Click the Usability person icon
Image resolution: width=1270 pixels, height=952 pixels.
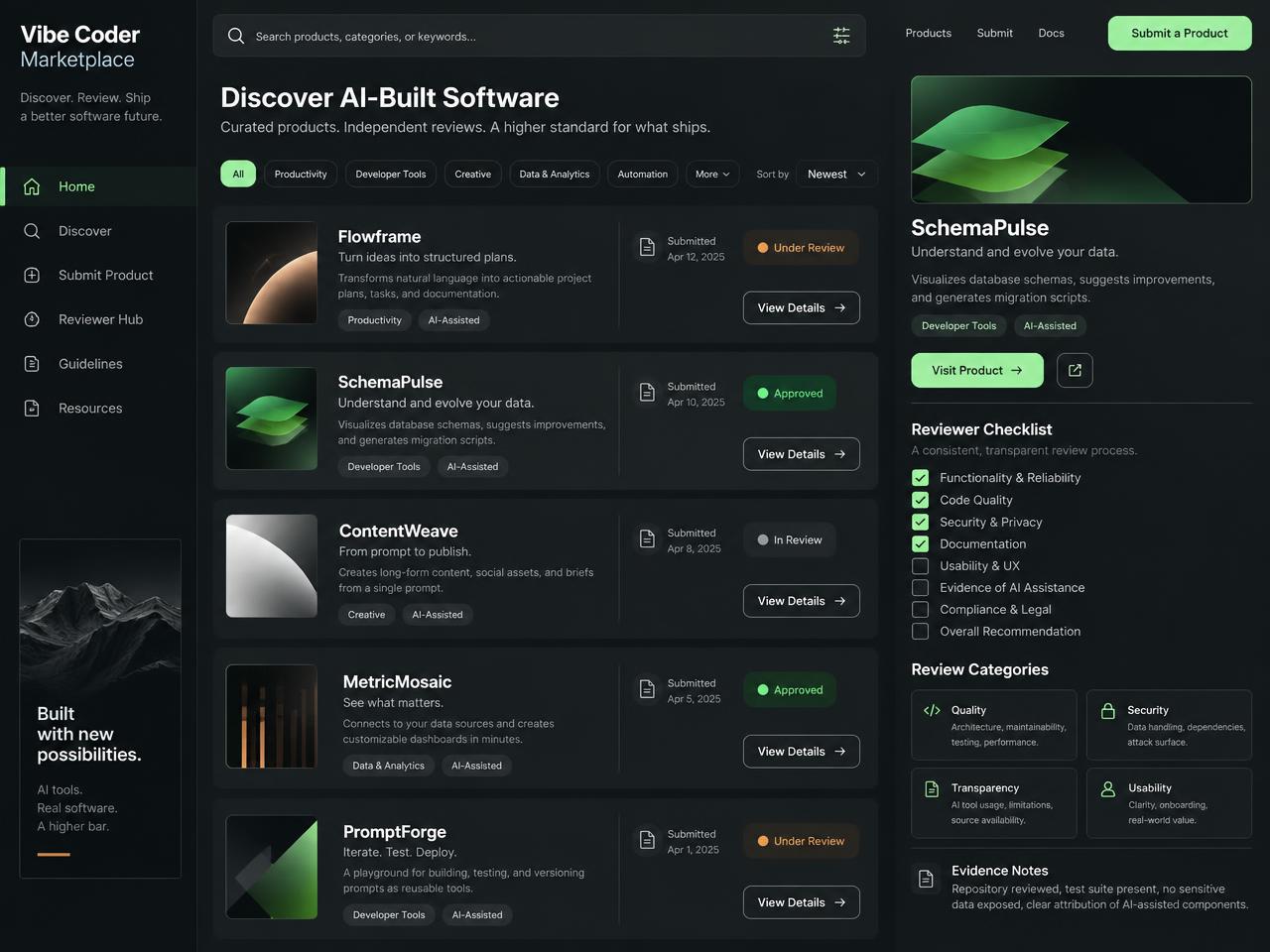(1108, 788)
